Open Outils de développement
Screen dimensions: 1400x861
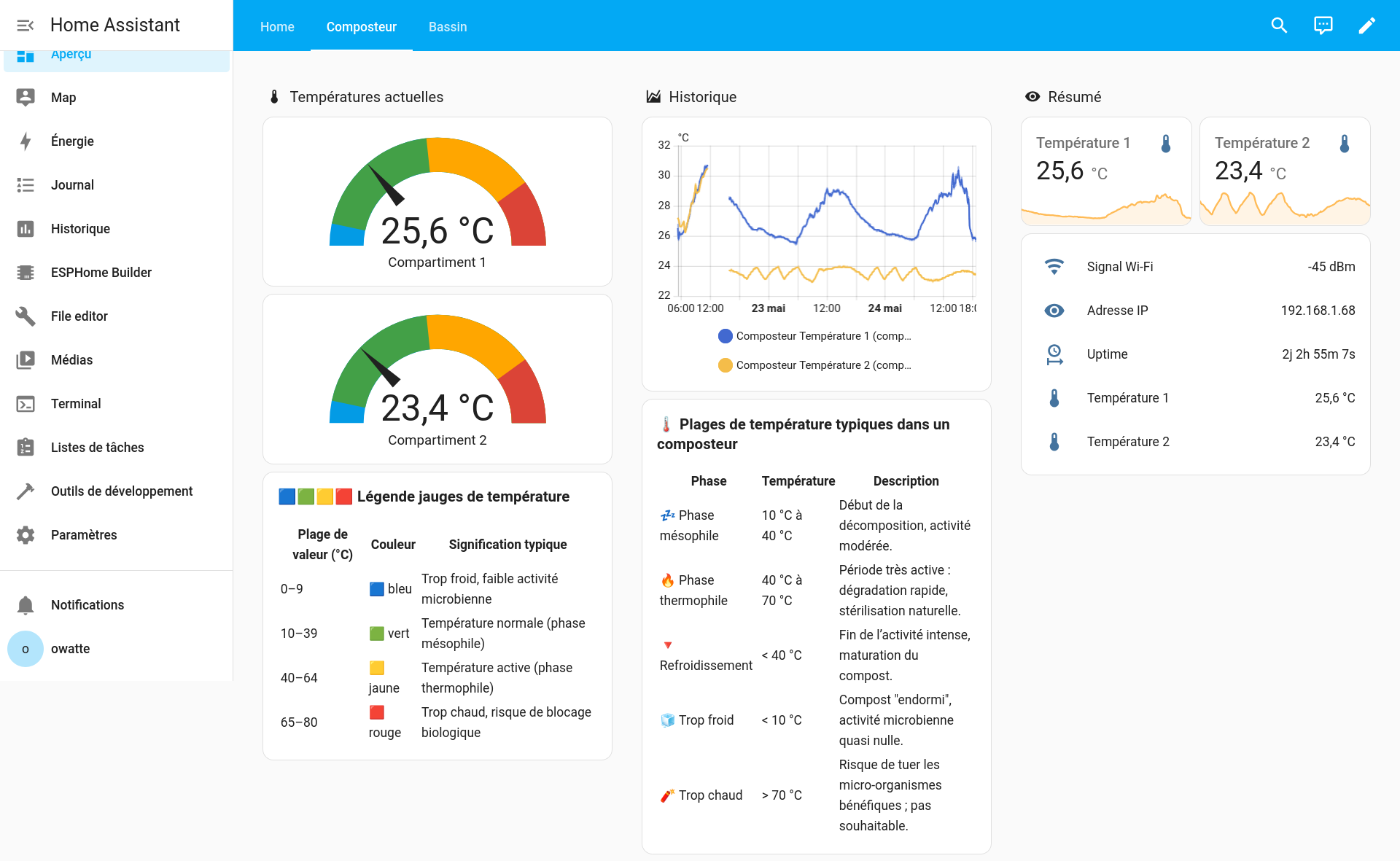pyautogui.click(x=121, y=491)
